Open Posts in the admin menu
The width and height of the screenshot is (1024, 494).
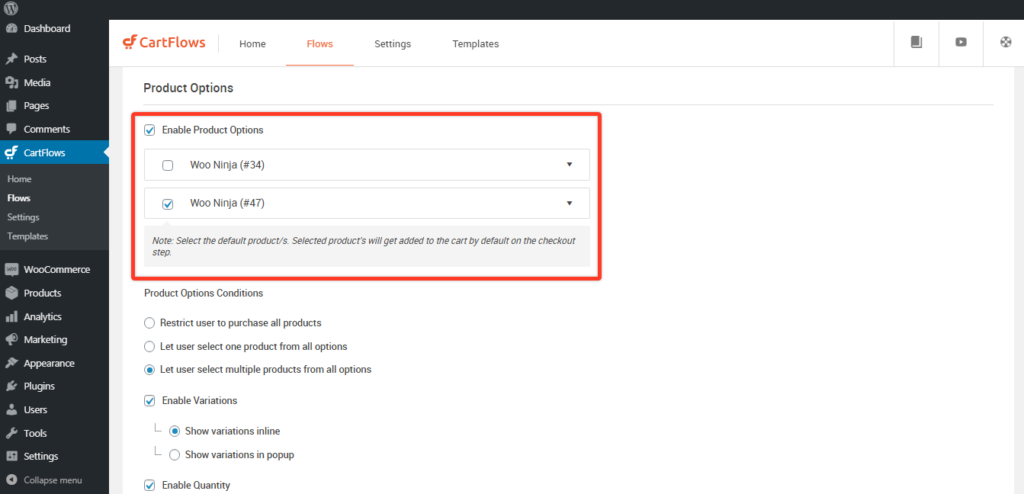[35, 59]
